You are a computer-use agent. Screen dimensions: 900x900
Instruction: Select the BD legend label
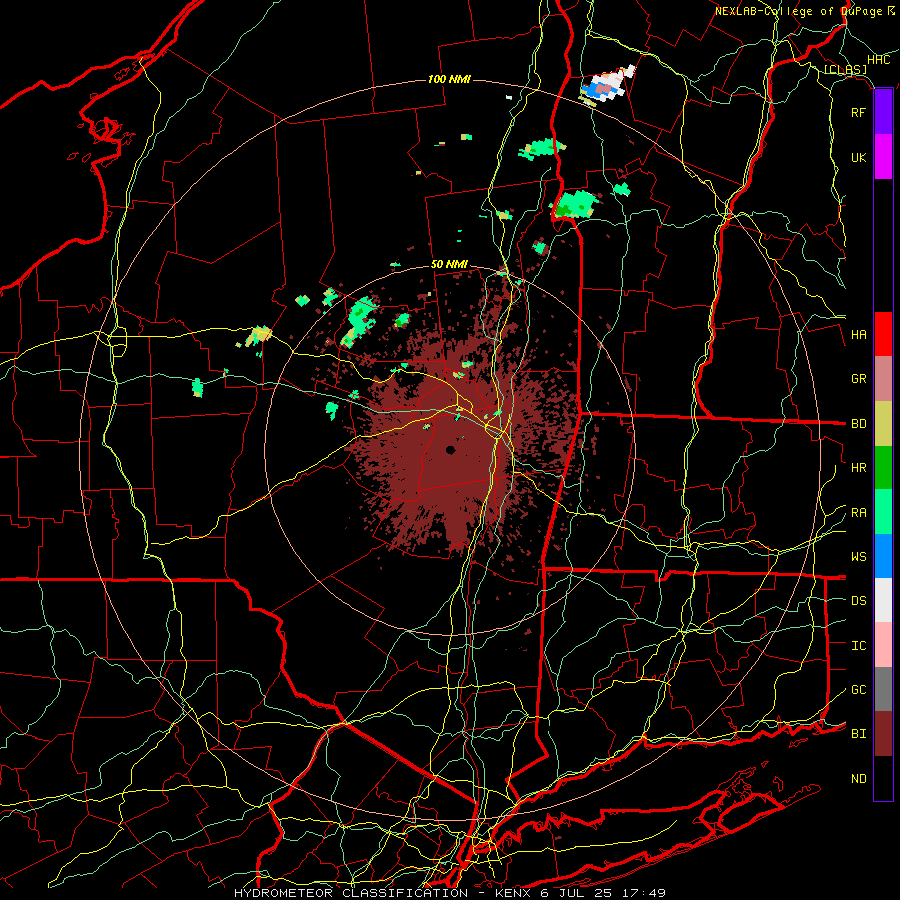coord(858,424)
